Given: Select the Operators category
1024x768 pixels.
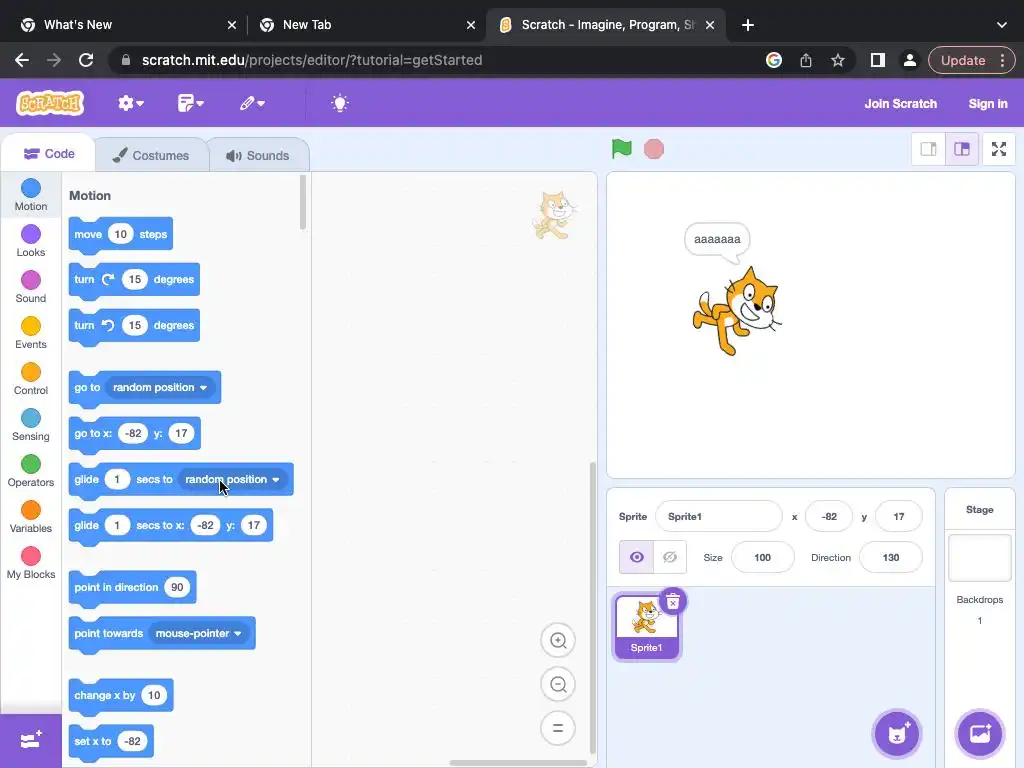Looking at the screenshot, I should [31, 471].
